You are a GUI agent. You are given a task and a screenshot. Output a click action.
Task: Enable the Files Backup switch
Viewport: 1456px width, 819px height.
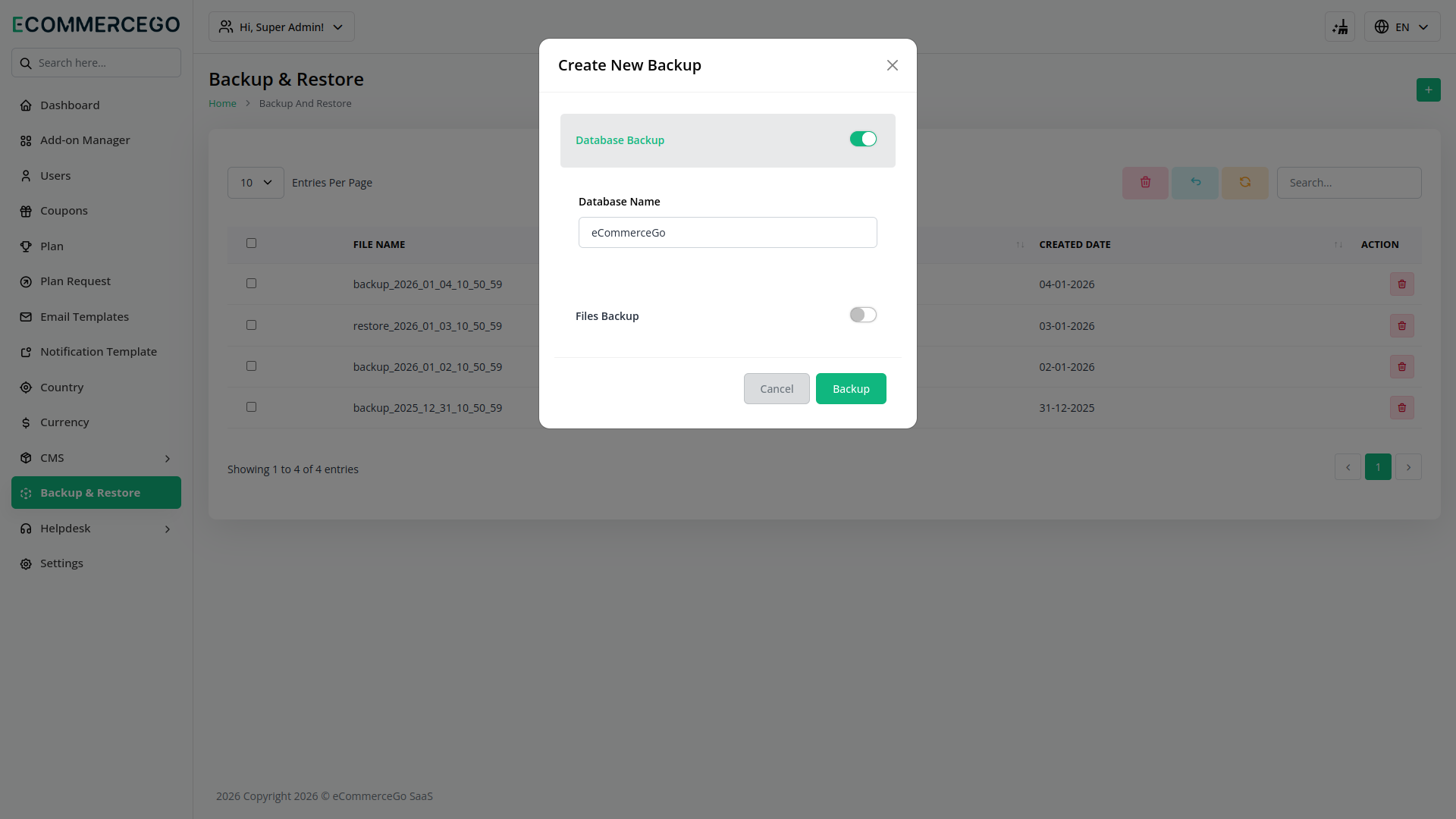[x=863, y=315]
